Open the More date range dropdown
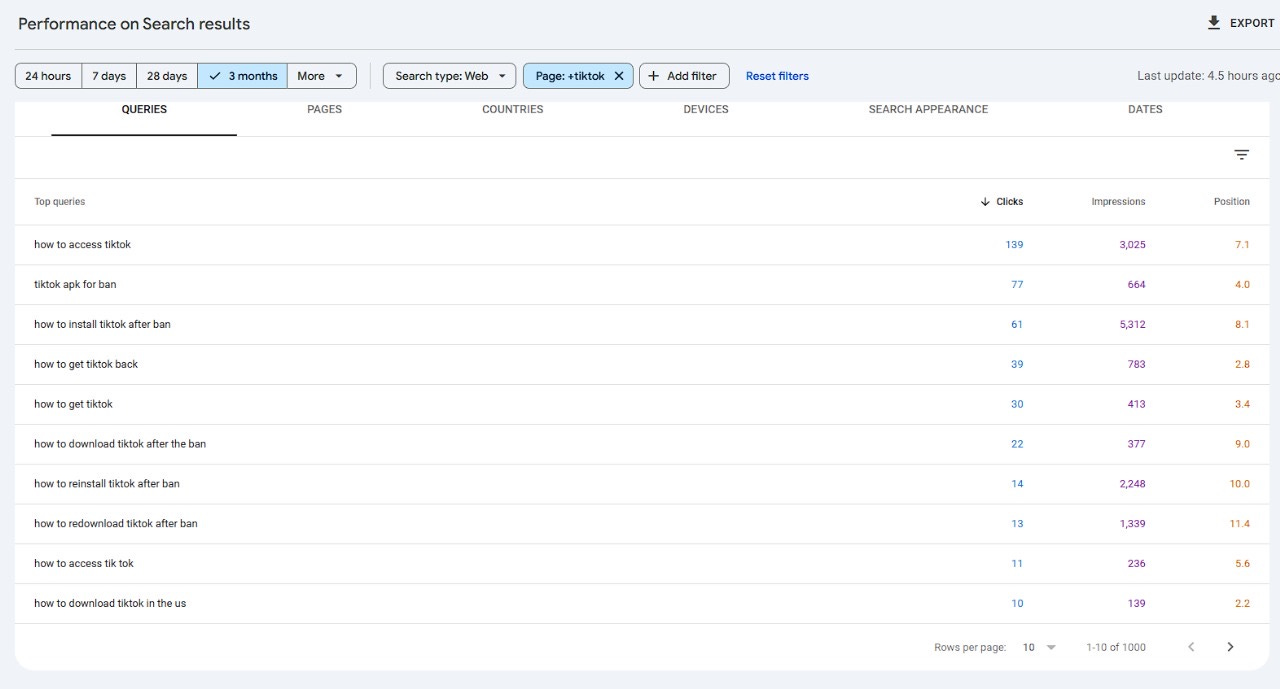The image size is (1280, 689). tap(322, 76)
